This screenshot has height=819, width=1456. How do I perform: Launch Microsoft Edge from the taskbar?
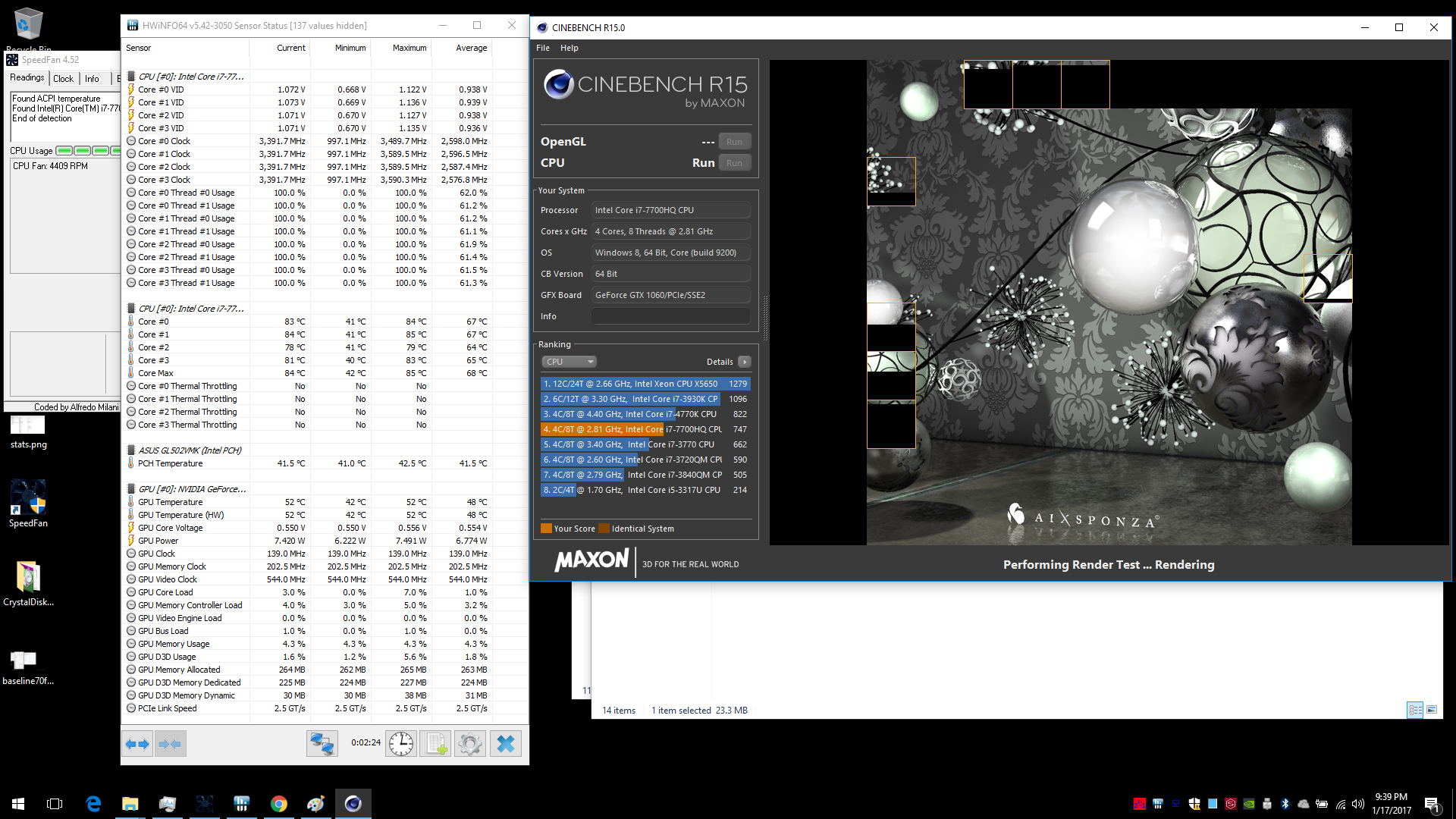click(93, 804)
